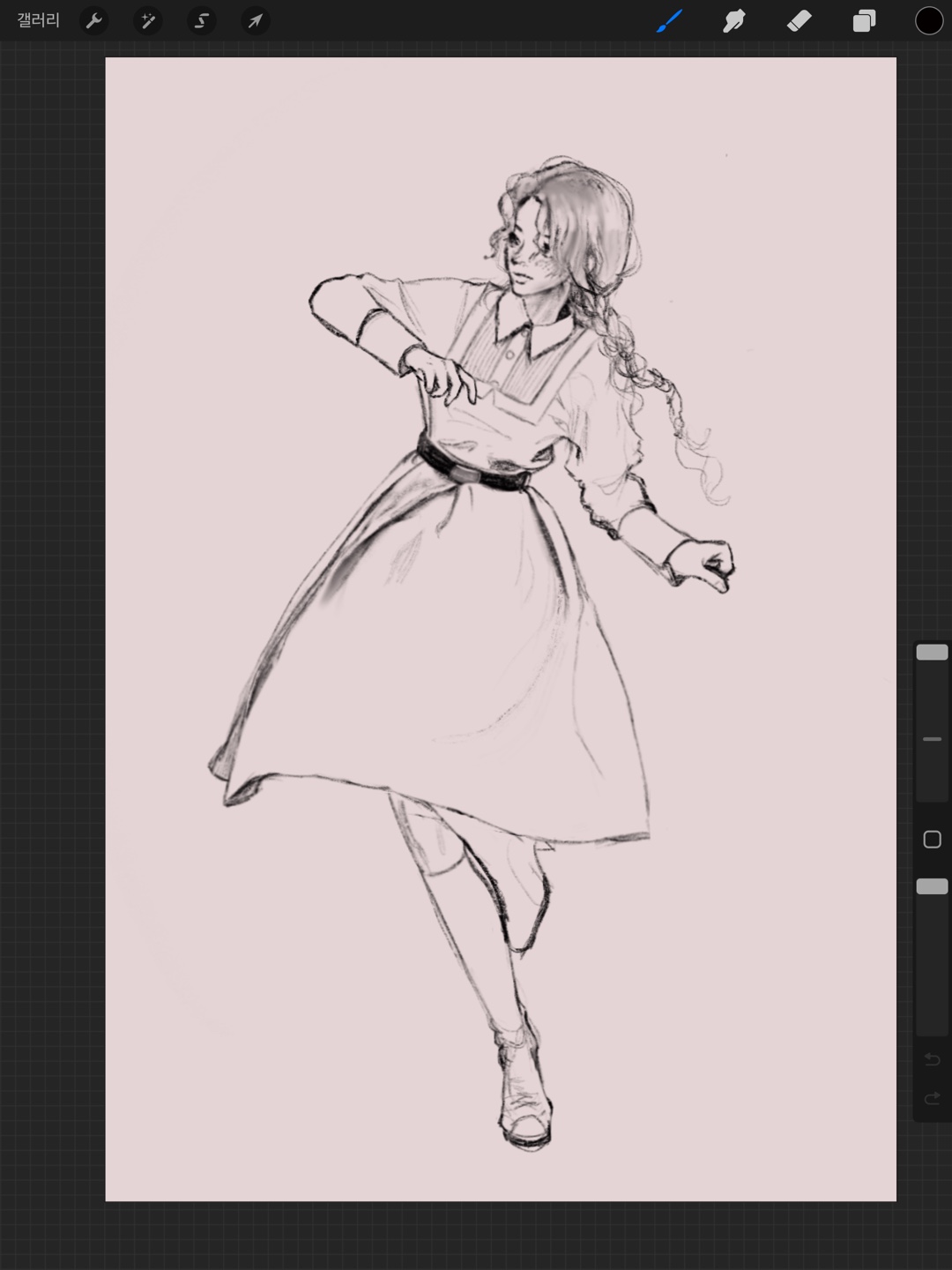Open the Layers panel
The height and width of the screenshot is (1270, 952).
(864, 20)
